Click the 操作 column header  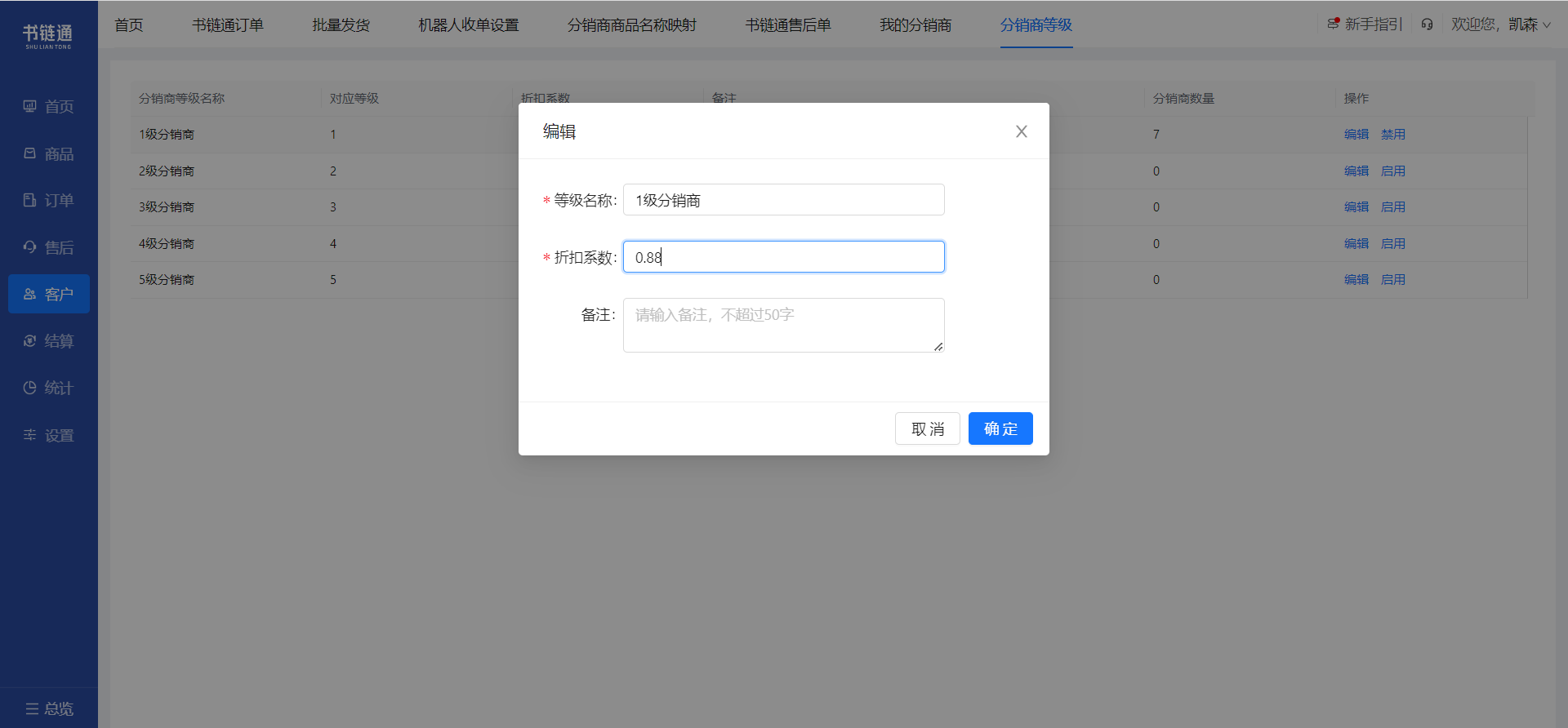coord(1356,99)
